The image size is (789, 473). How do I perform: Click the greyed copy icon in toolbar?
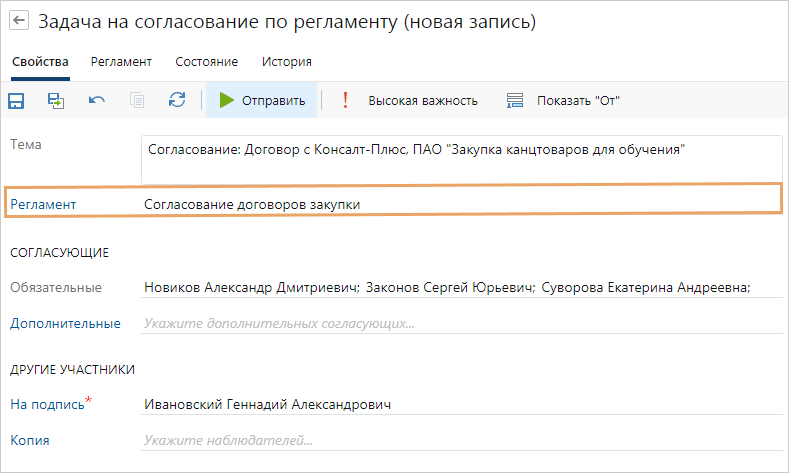[x=137, y=100]
